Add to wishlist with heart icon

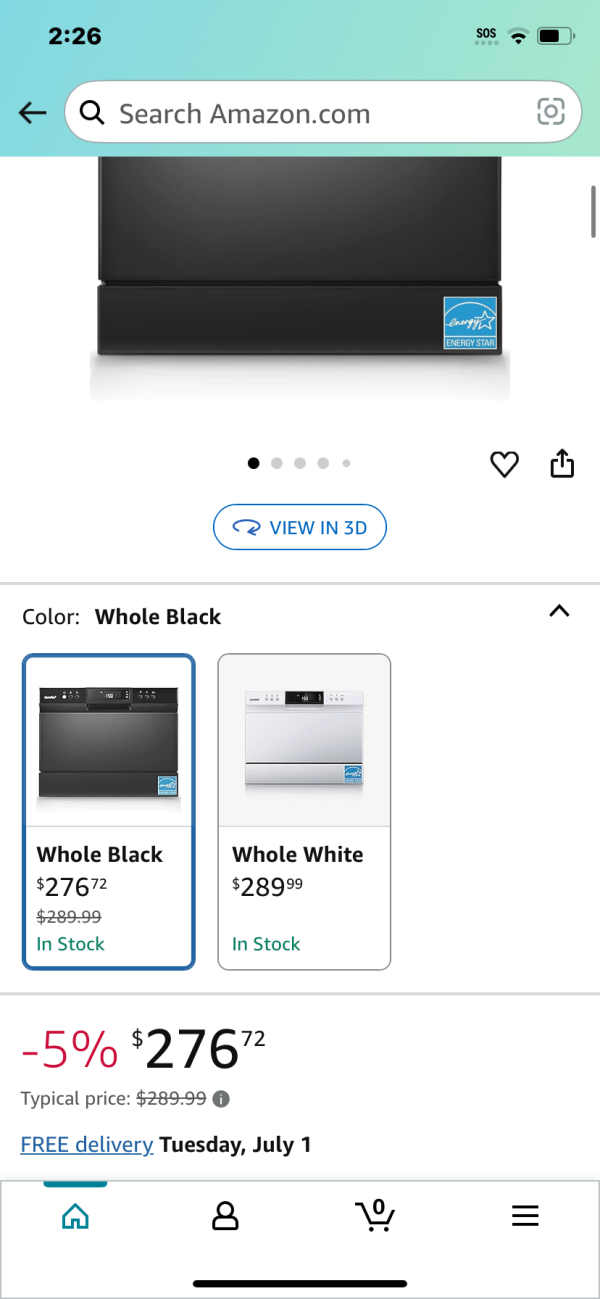tap(505, 464)
